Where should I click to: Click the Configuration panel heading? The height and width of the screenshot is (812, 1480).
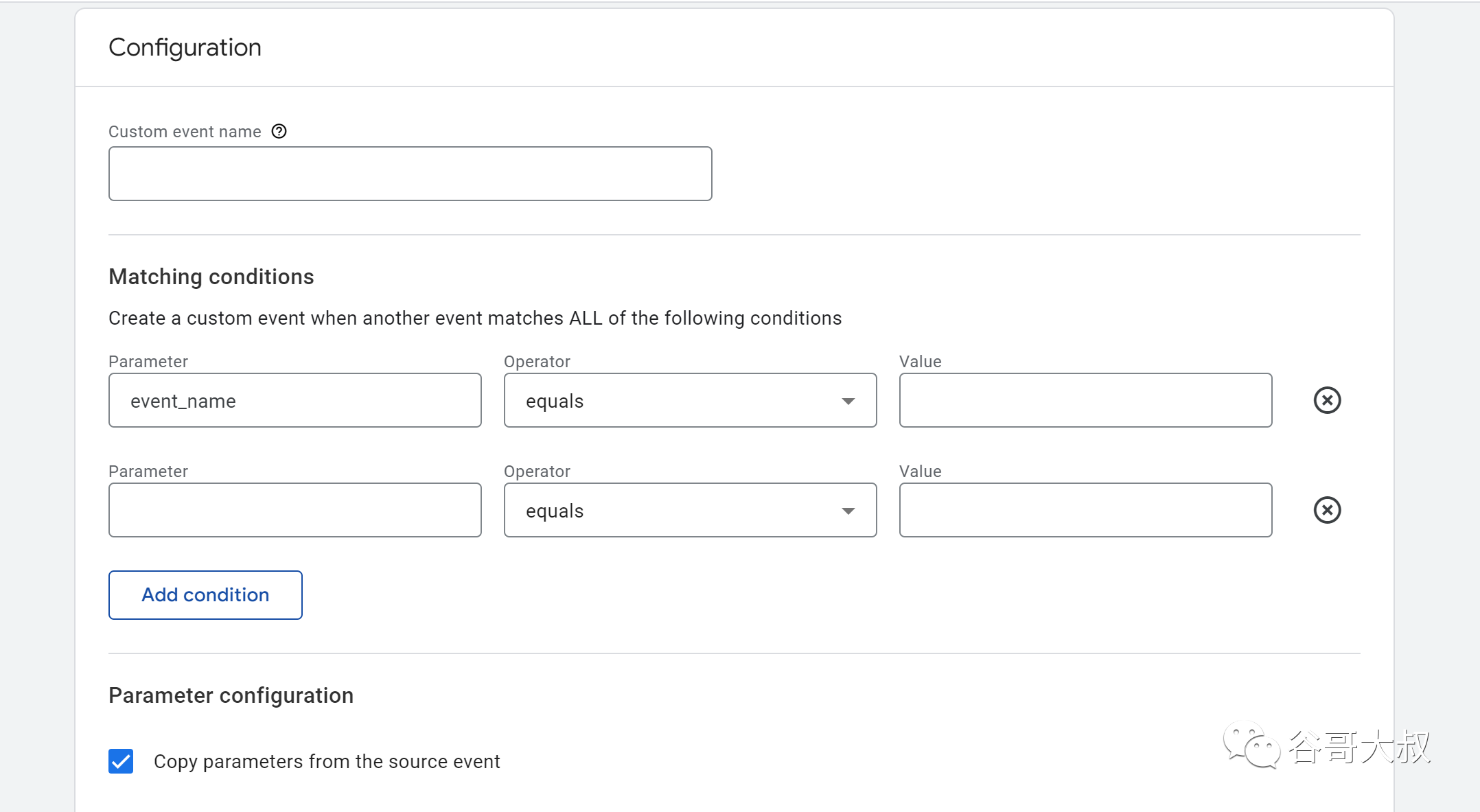(x=185, y=47)
